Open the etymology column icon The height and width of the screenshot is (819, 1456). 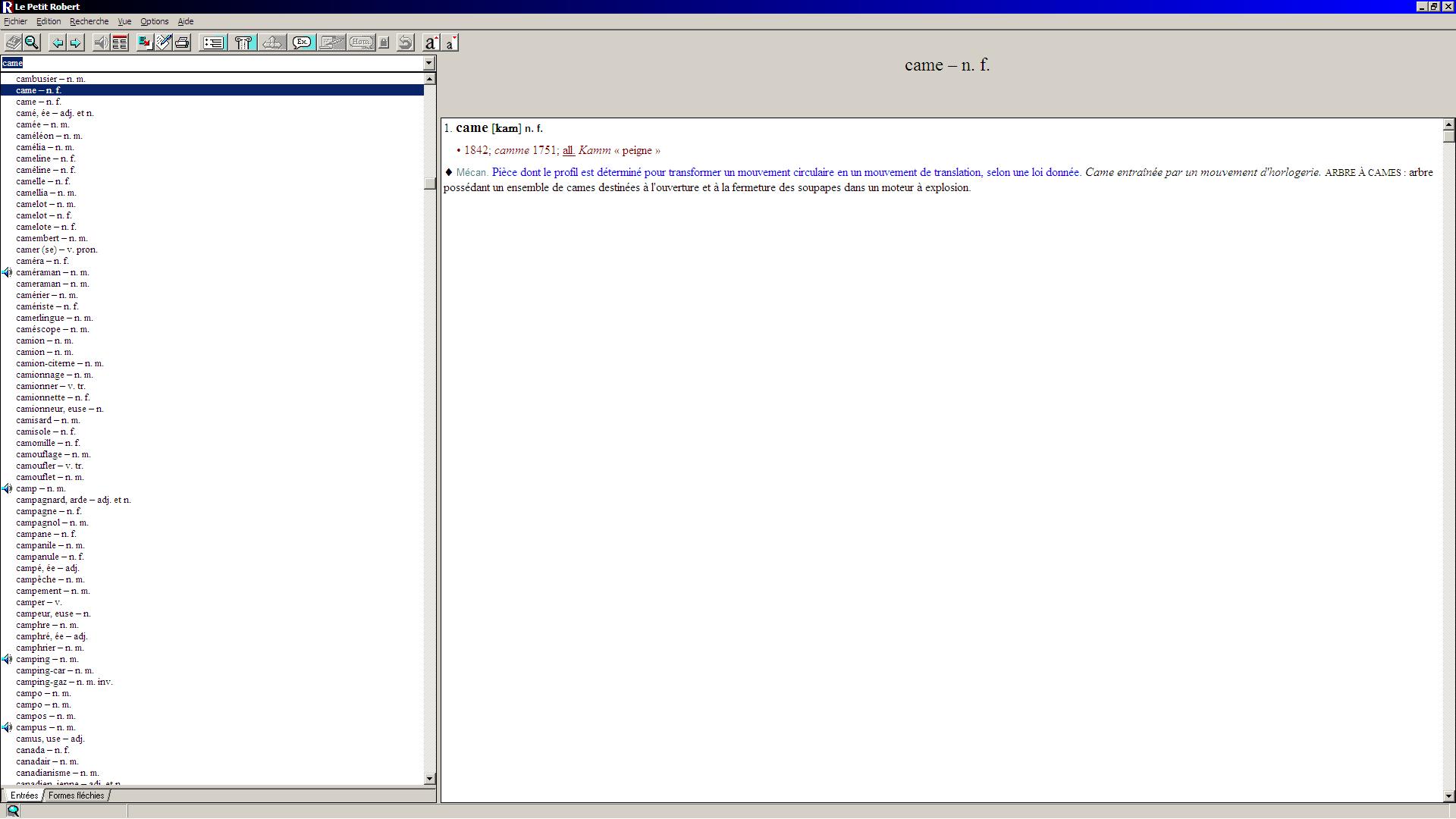[243, 42]
